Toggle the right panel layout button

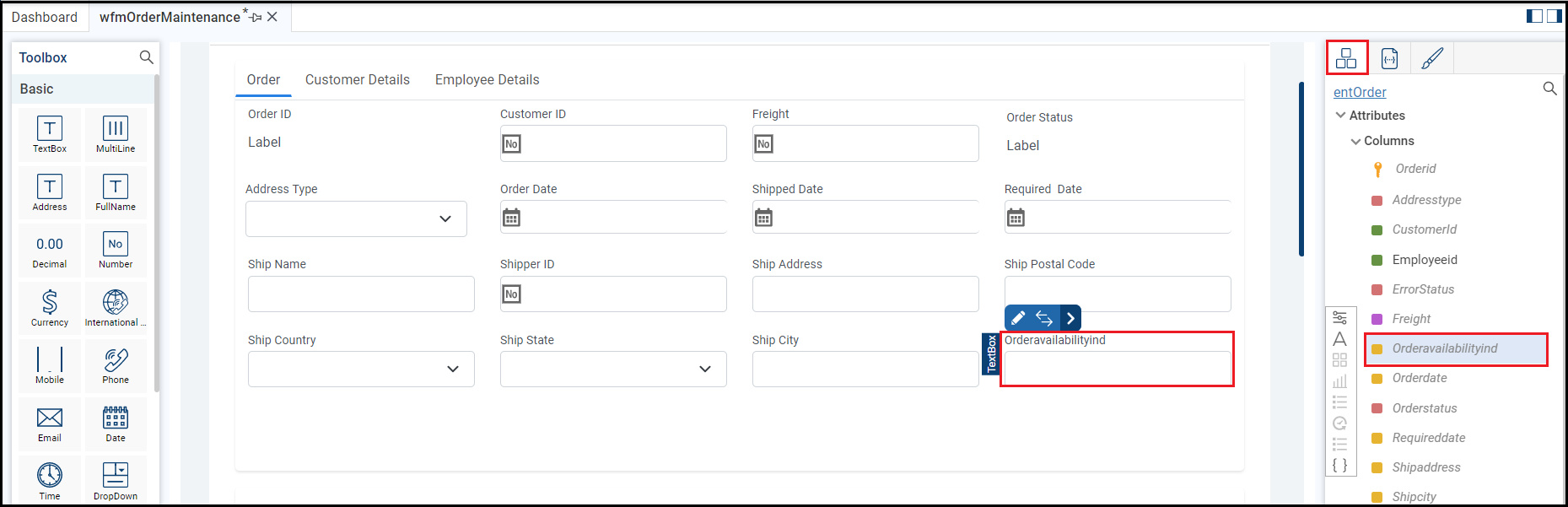[1554, 16]
